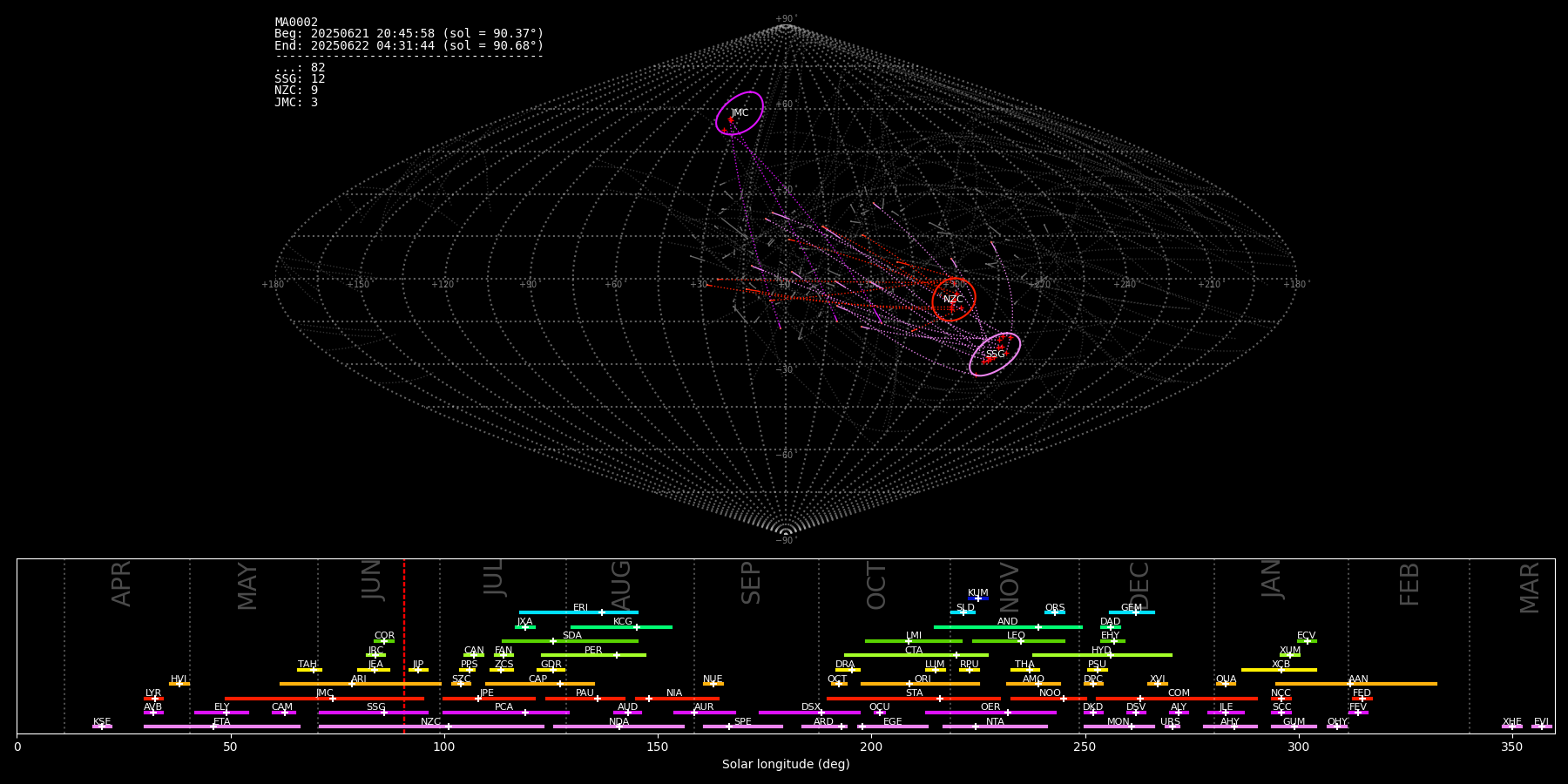
Task: Click the EVI shower label
Action: pos(1542,722)
